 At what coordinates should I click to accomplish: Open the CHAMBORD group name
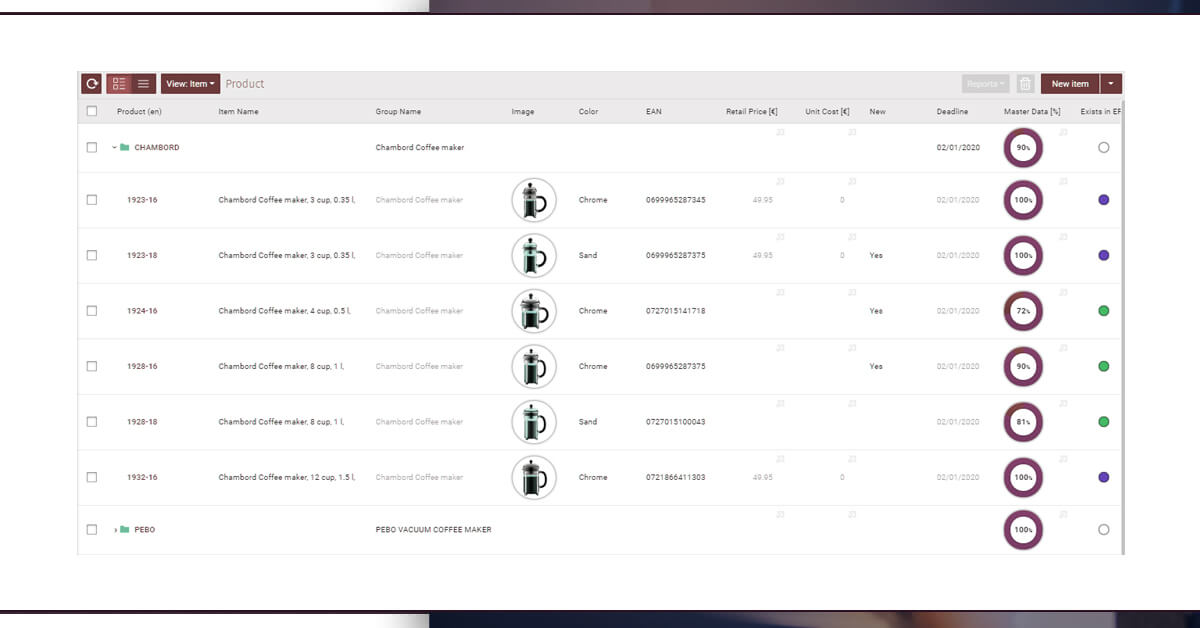point(157,147)
